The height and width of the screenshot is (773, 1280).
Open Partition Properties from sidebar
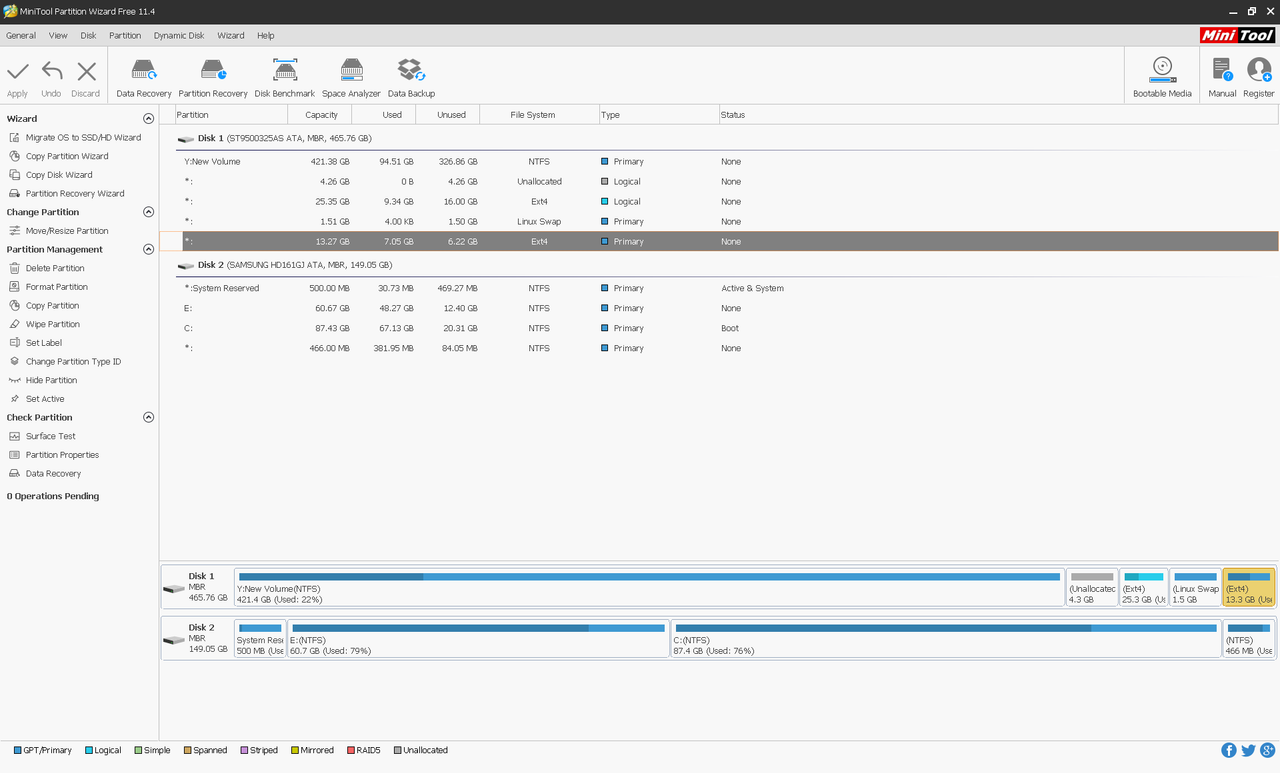tap(54, 455)
